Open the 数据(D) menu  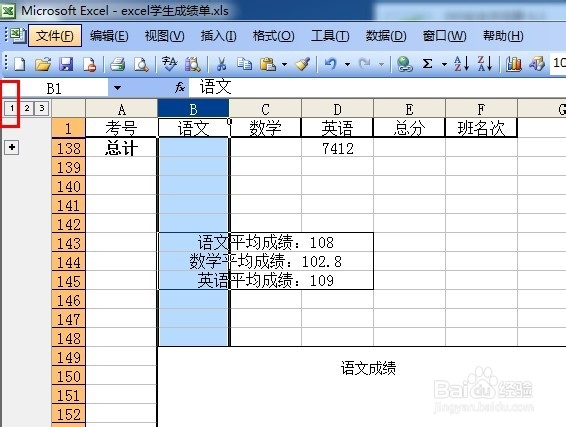386,36
